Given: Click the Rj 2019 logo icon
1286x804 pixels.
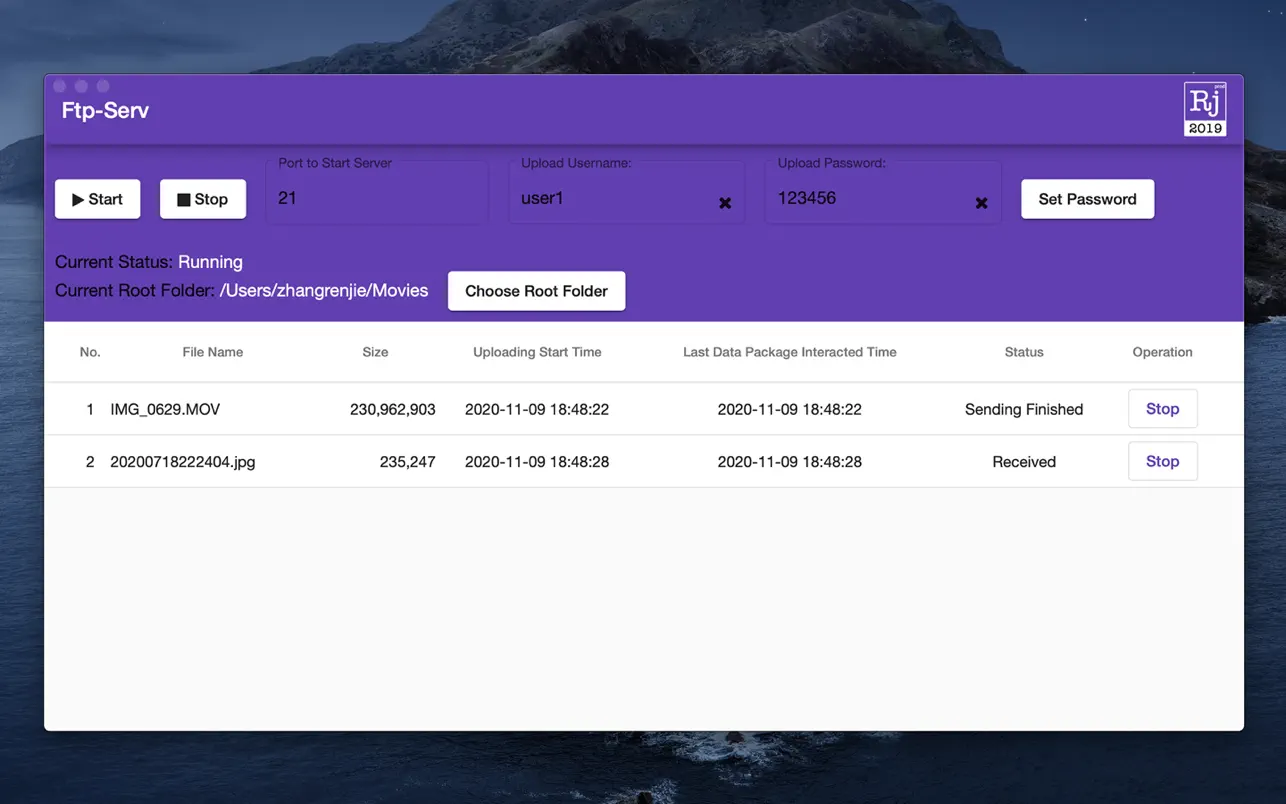Looking at the screenshot, I should pyautogui.click(x=1204, y=109).
